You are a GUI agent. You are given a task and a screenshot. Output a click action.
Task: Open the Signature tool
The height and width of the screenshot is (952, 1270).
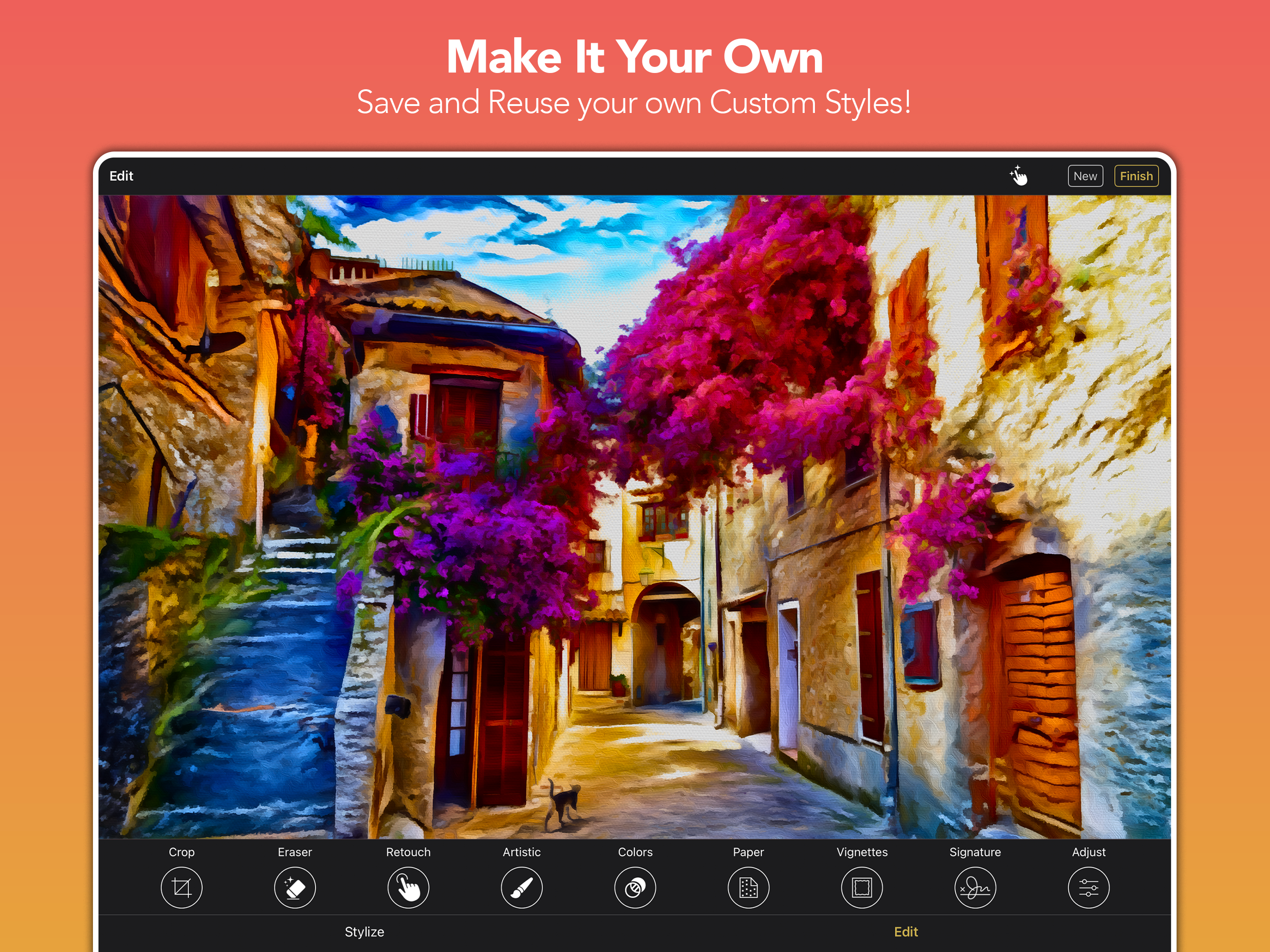point(975,888)
